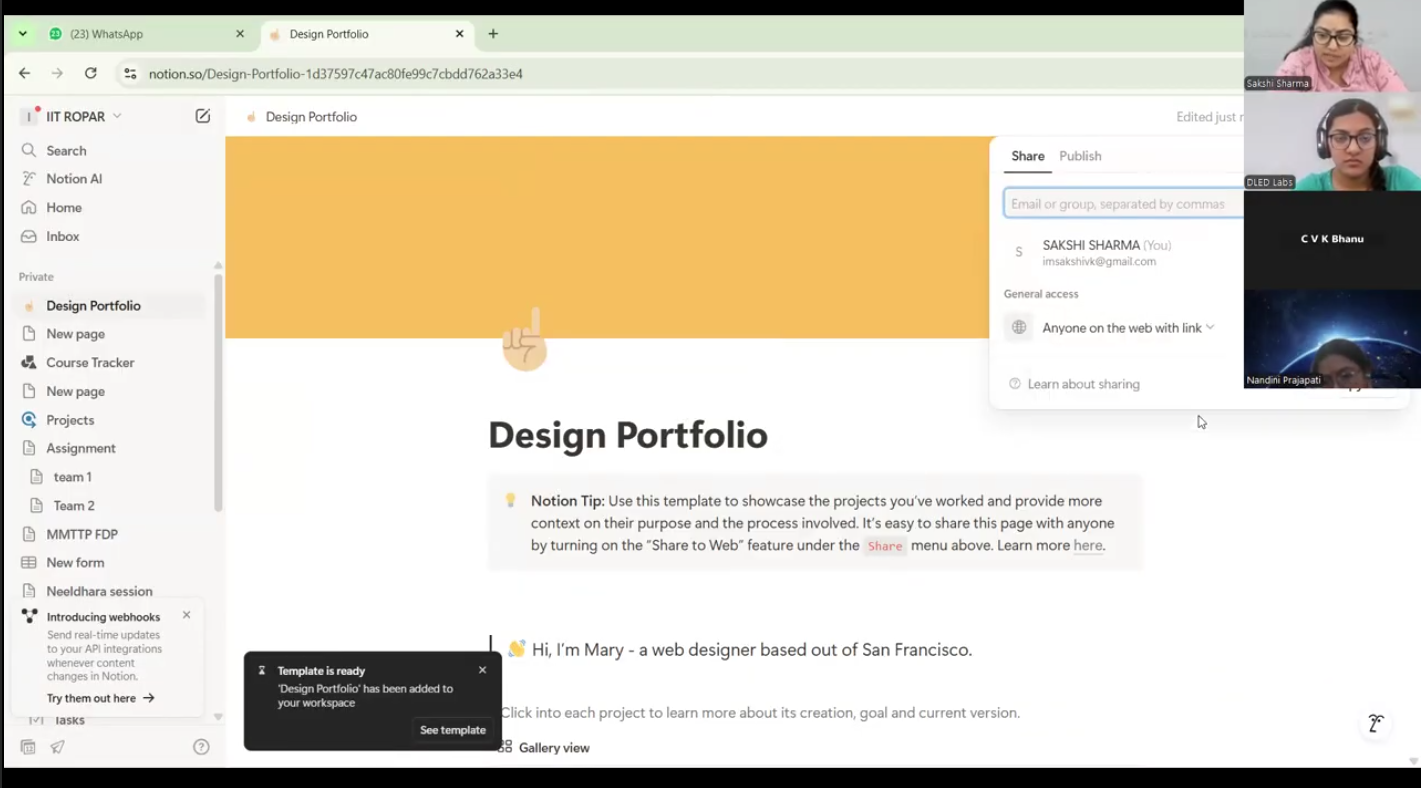The image size is (1421, 788).
Task: Click the email or group input field
Action: [x=1122, y=204]
